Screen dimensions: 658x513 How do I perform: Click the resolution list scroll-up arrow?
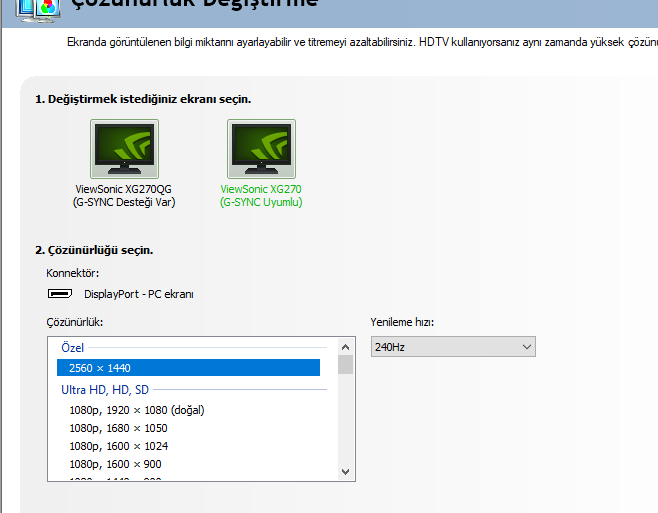point(346,346)
